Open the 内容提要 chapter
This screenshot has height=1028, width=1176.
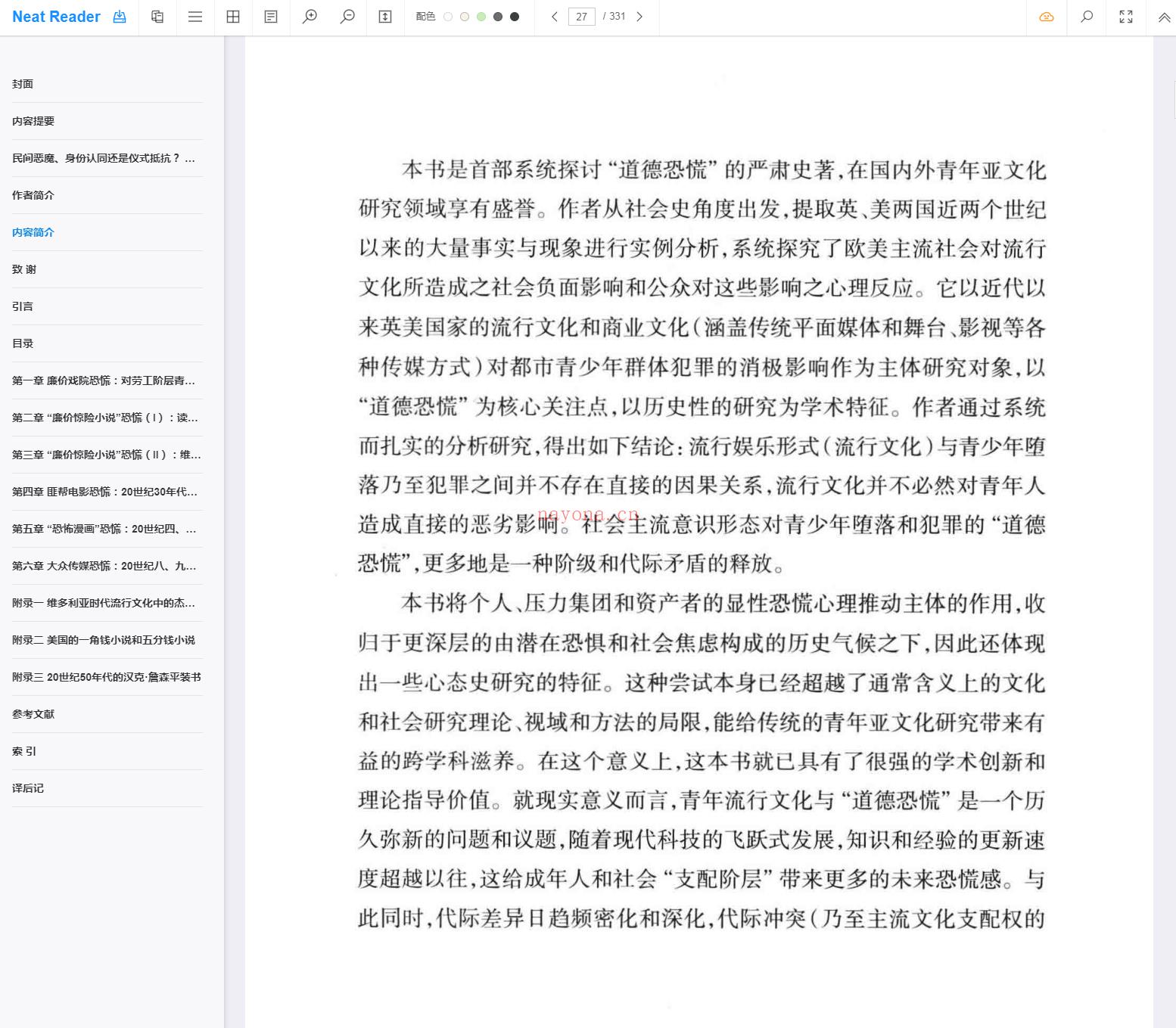click(x=33, y=121)
